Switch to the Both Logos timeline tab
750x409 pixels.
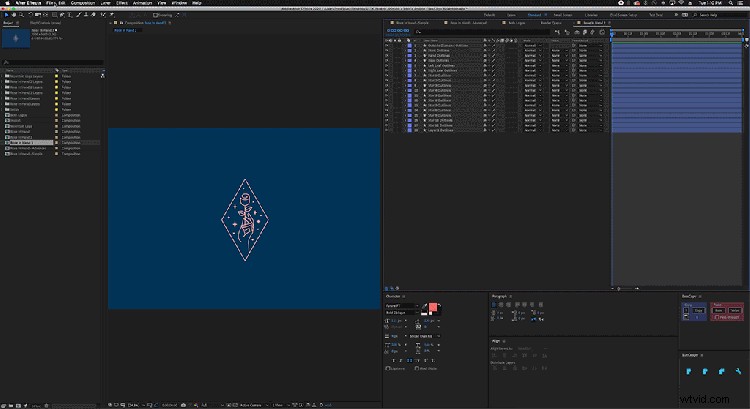[x=517, y=23]
